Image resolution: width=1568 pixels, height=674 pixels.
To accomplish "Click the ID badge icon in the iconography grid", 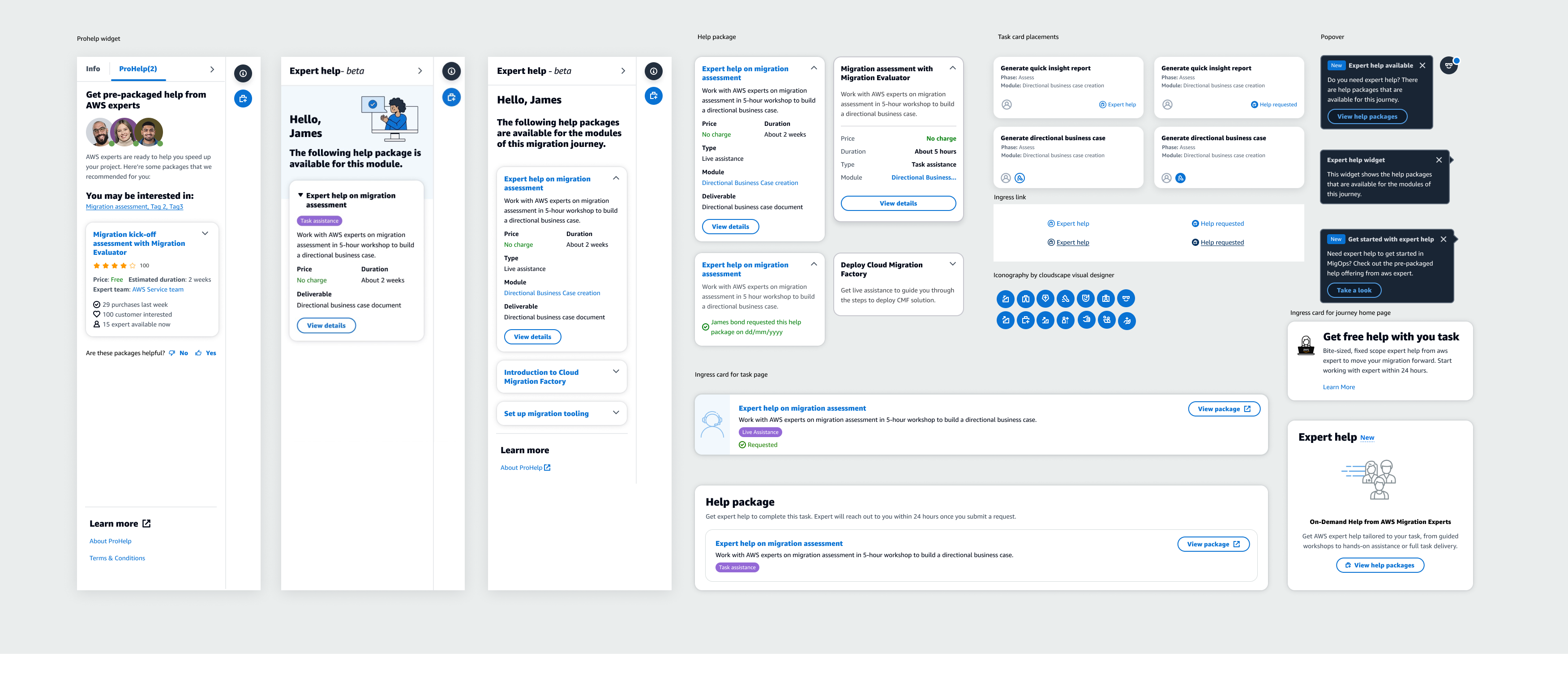I will [x=1106, y=298].
